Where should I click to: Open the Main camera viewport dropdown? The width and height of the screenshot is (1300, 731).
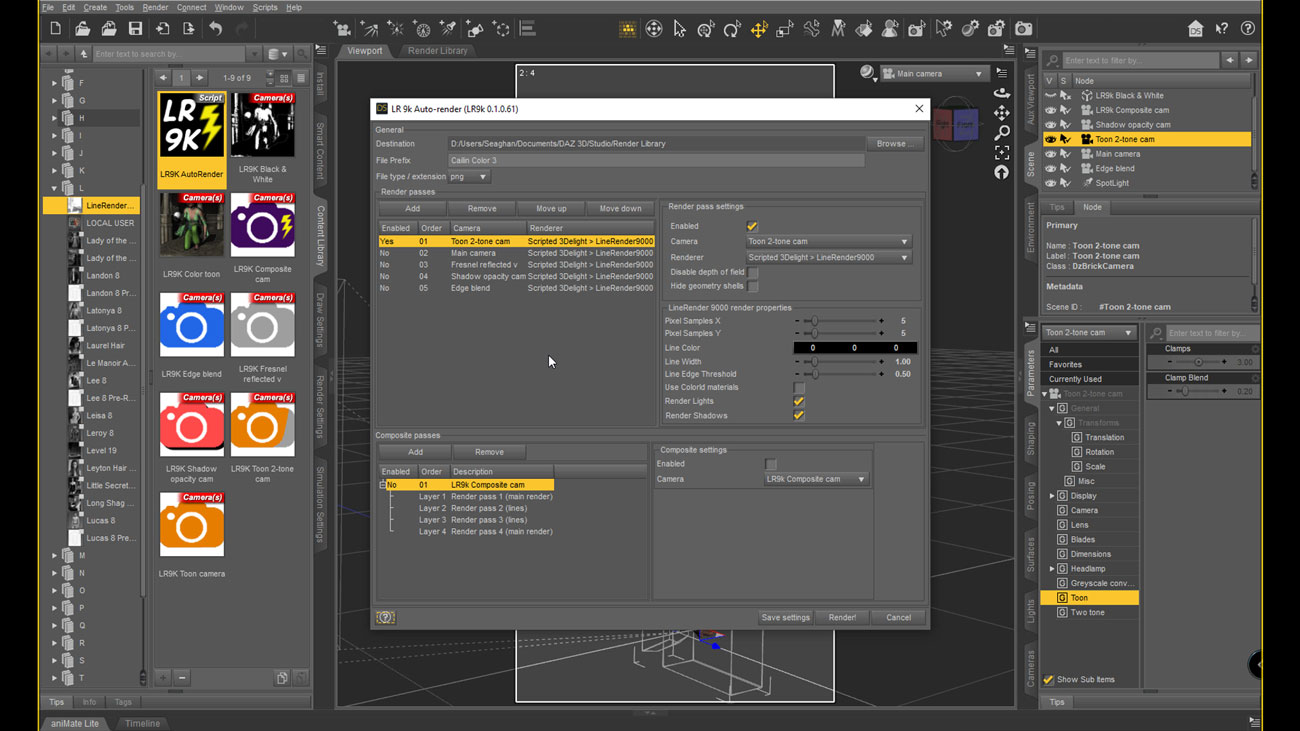coord(935,74)
